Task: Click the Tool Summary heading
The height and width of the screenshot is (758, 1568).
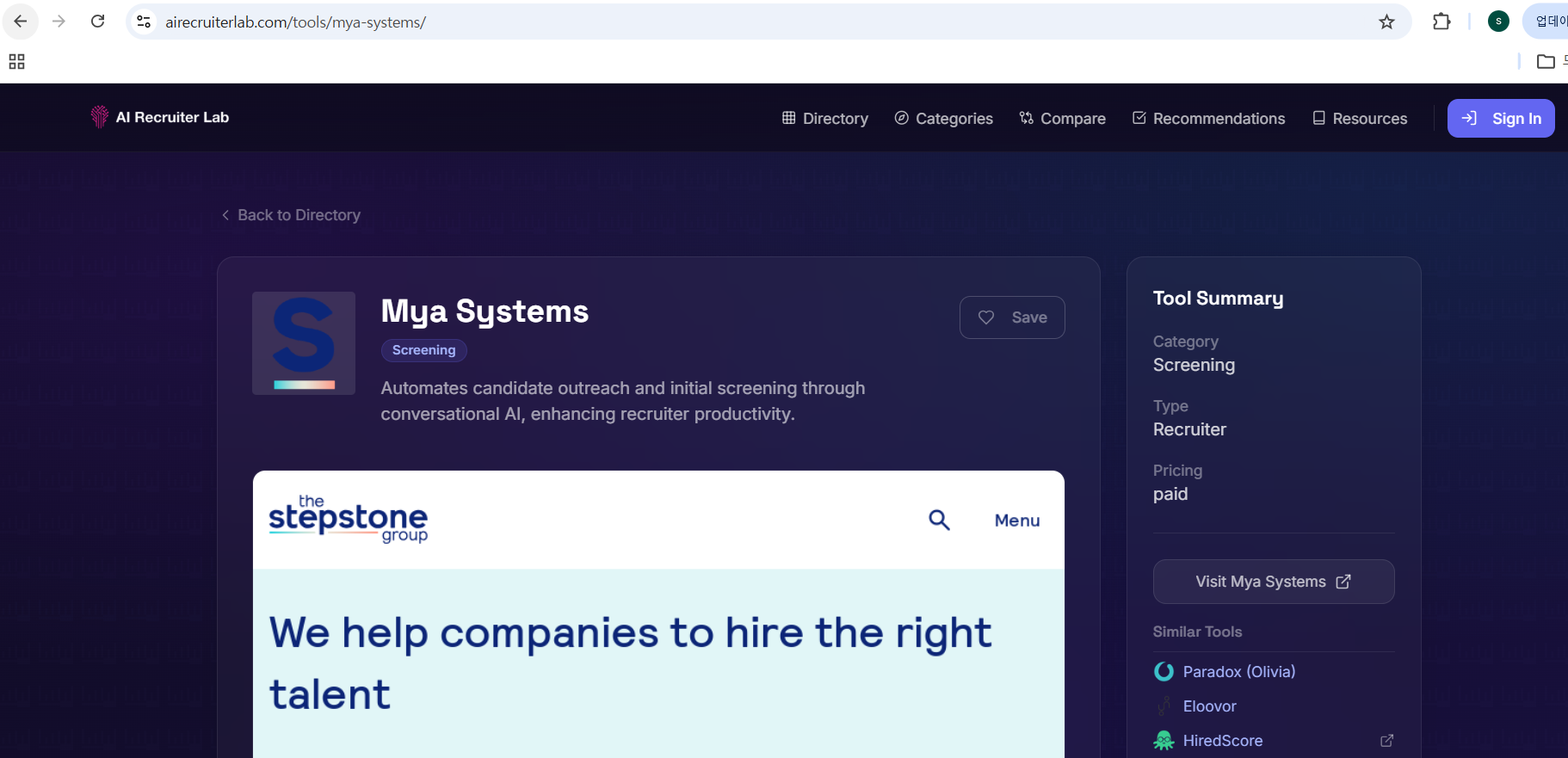Action: pyautogui.click(x=1218, y=299)
